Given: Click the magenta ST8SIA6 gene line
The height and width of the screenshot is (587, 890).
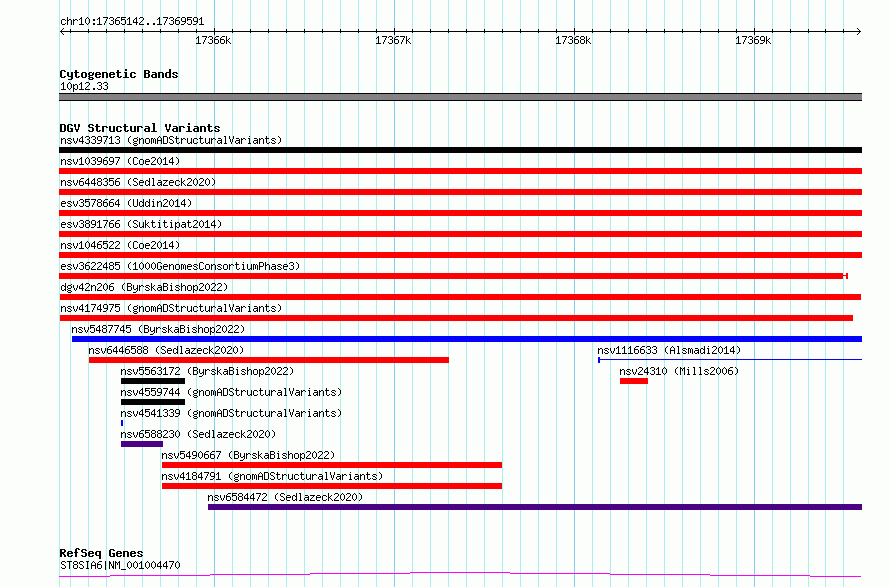Looking at the screenshot, I should point(460,575).
